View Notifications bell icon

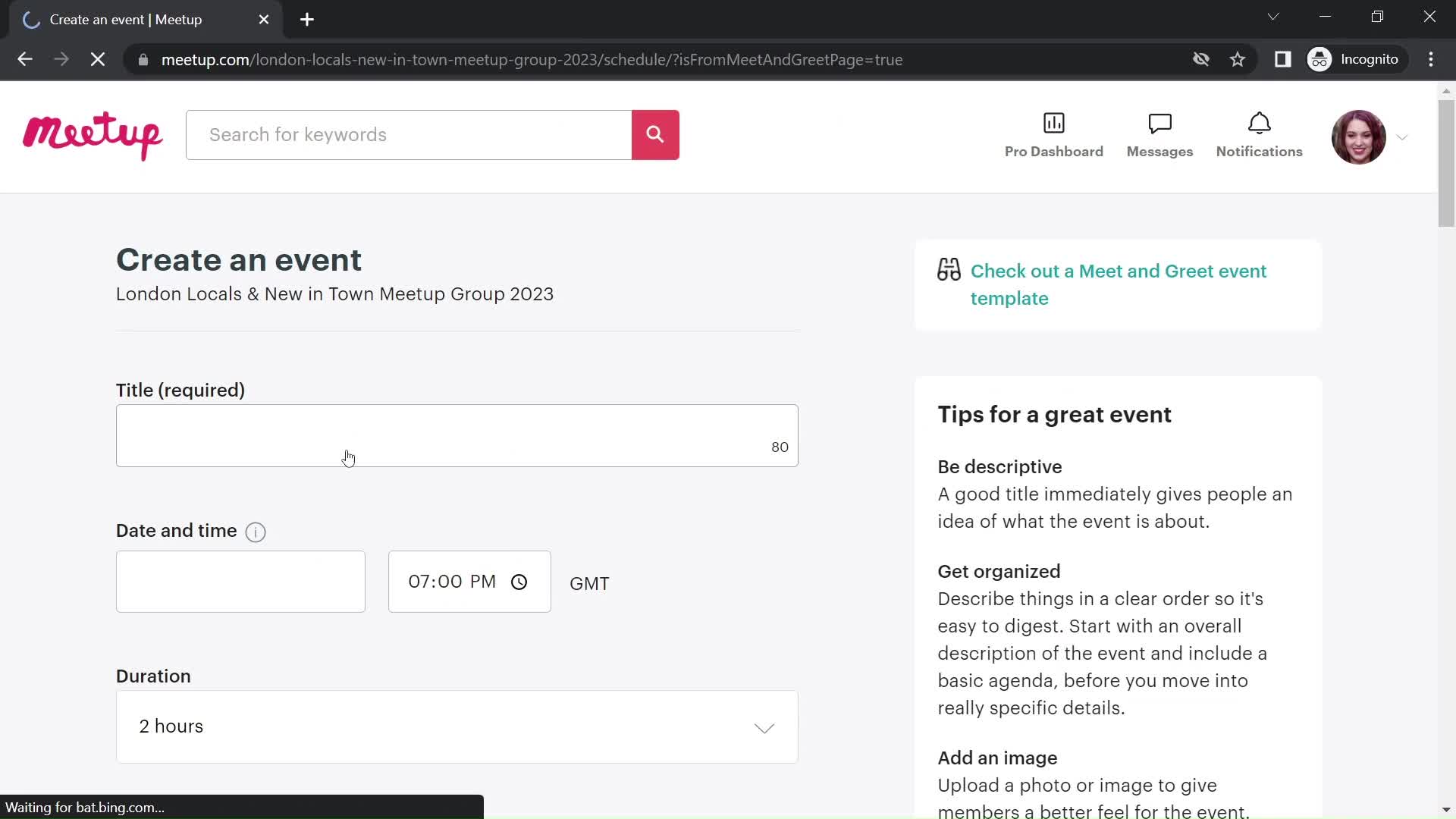point(1260,135)
